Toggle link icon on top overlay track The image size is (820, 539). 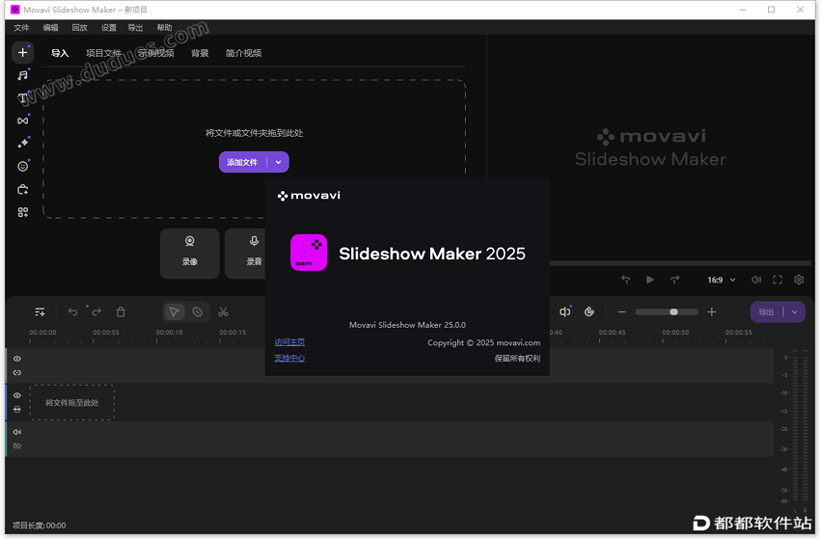17,373
